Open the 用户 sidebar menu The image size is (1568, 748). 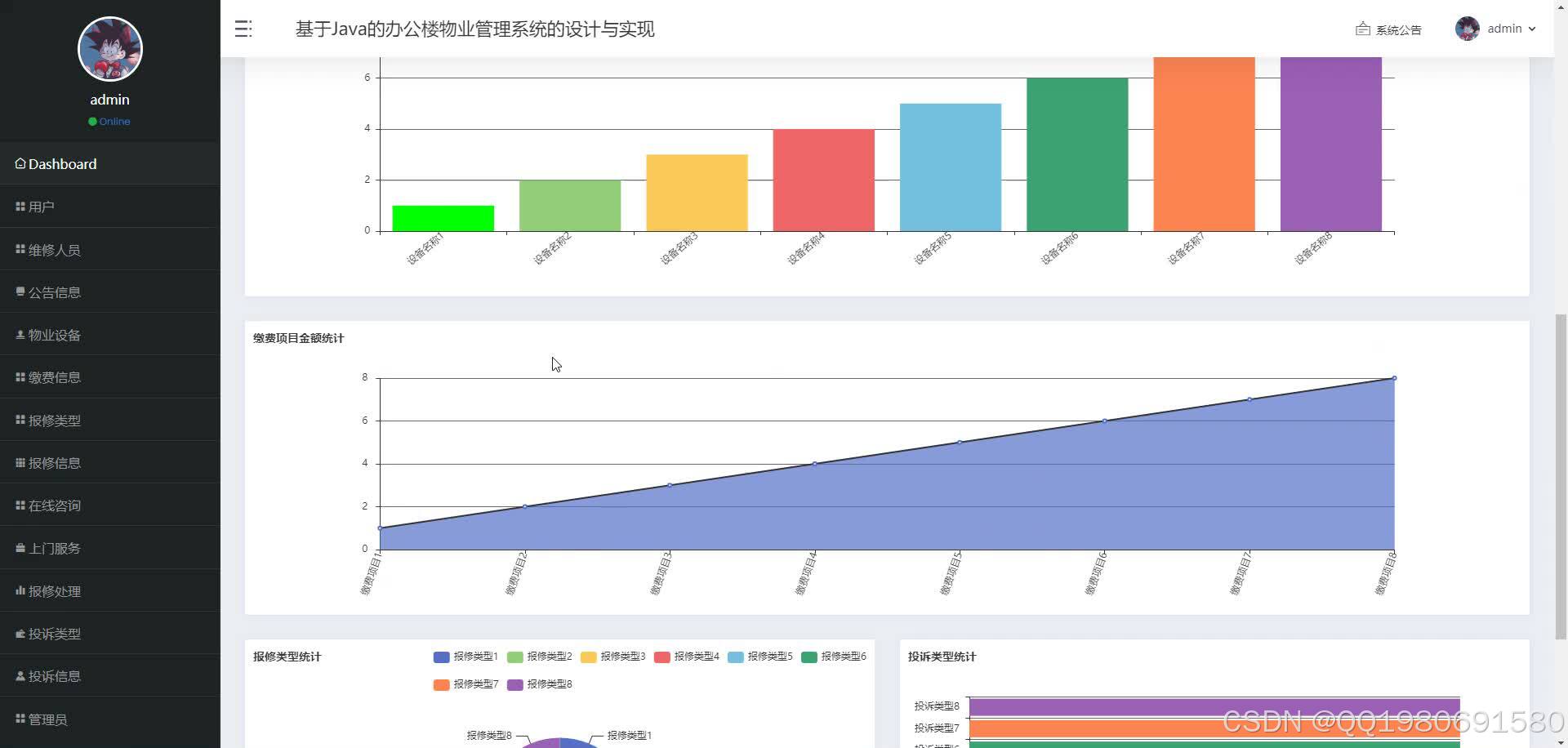click(110, 207)
